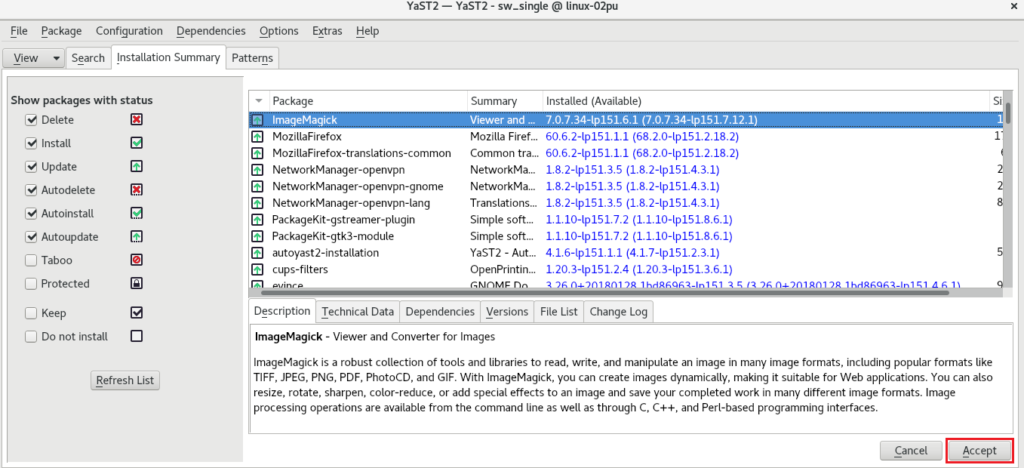Click the Autoinstall legend icon
This screenshot has width=1024, height=468.
pyautogui.click(x=136, y=213)
